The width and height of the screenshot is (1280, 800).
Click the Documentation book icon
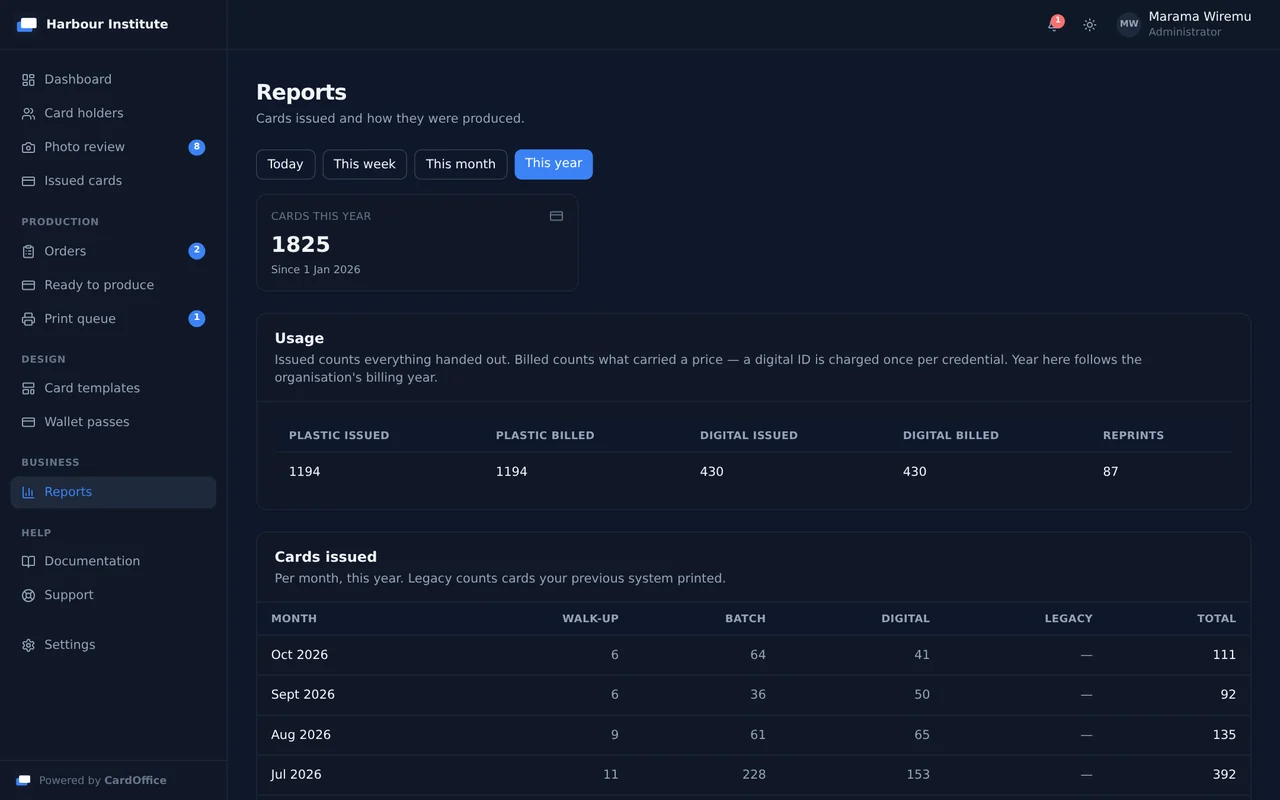(28, 561)
